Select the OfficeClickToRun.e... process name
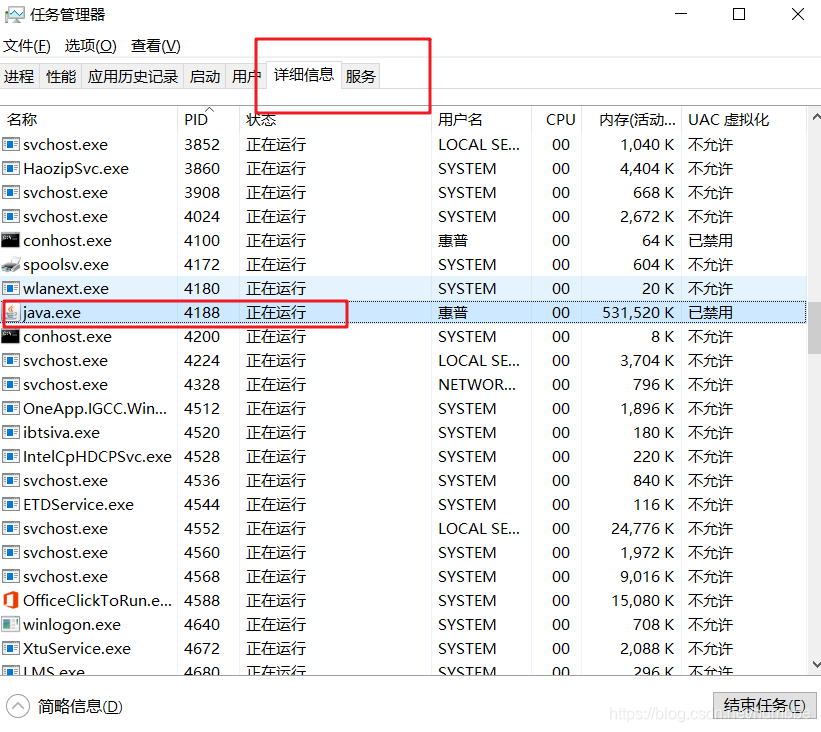Viewport: 821px width, 732px height. pos(97,601)
